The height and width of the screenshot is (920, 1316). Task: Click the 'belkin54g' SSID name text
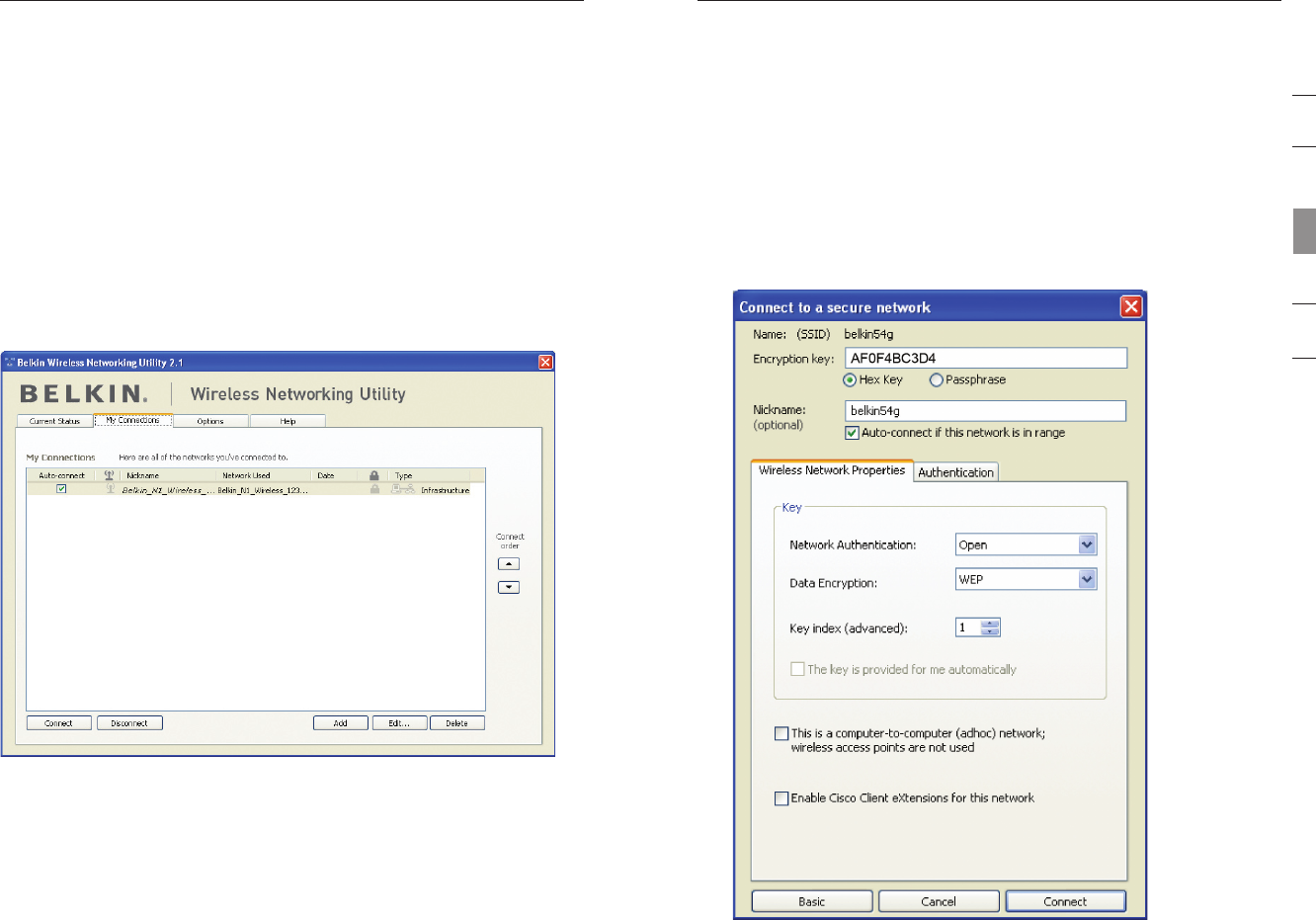tap(868, 334)
